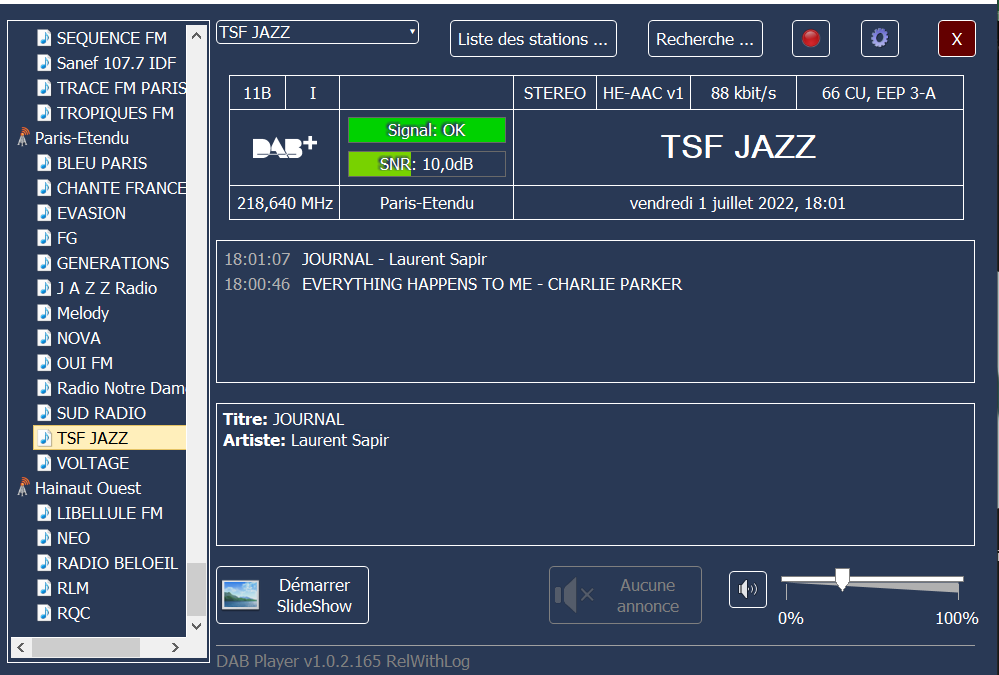Open settings via the gear icon

tap(879, 39)
